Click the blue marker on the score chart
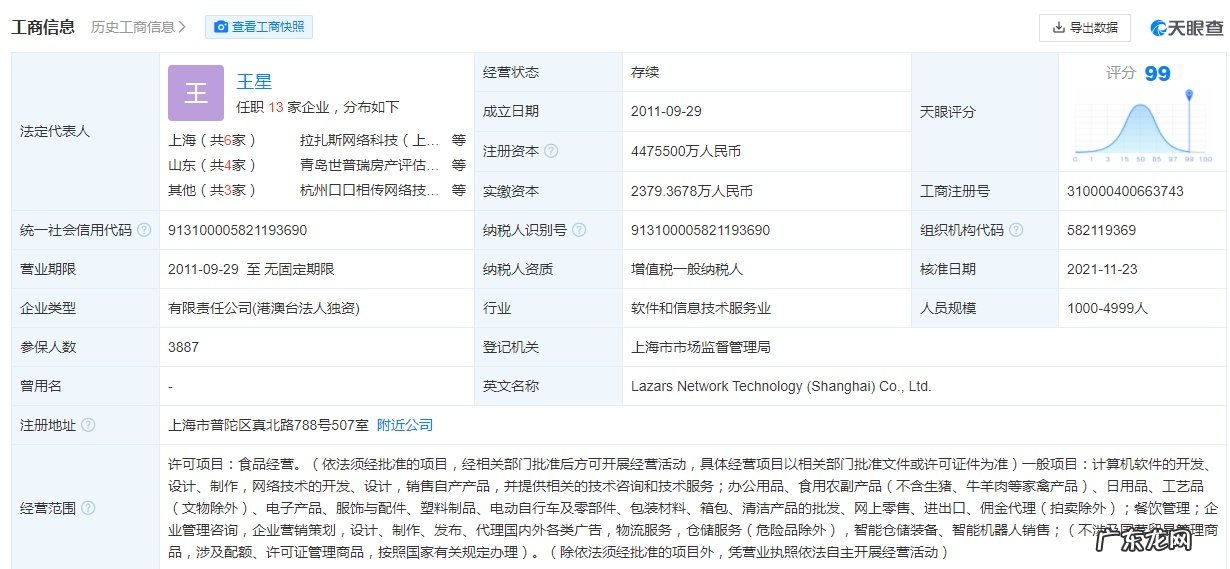Image resolution: width=1230 pixels, height=569 pixels. (1189, 96)
